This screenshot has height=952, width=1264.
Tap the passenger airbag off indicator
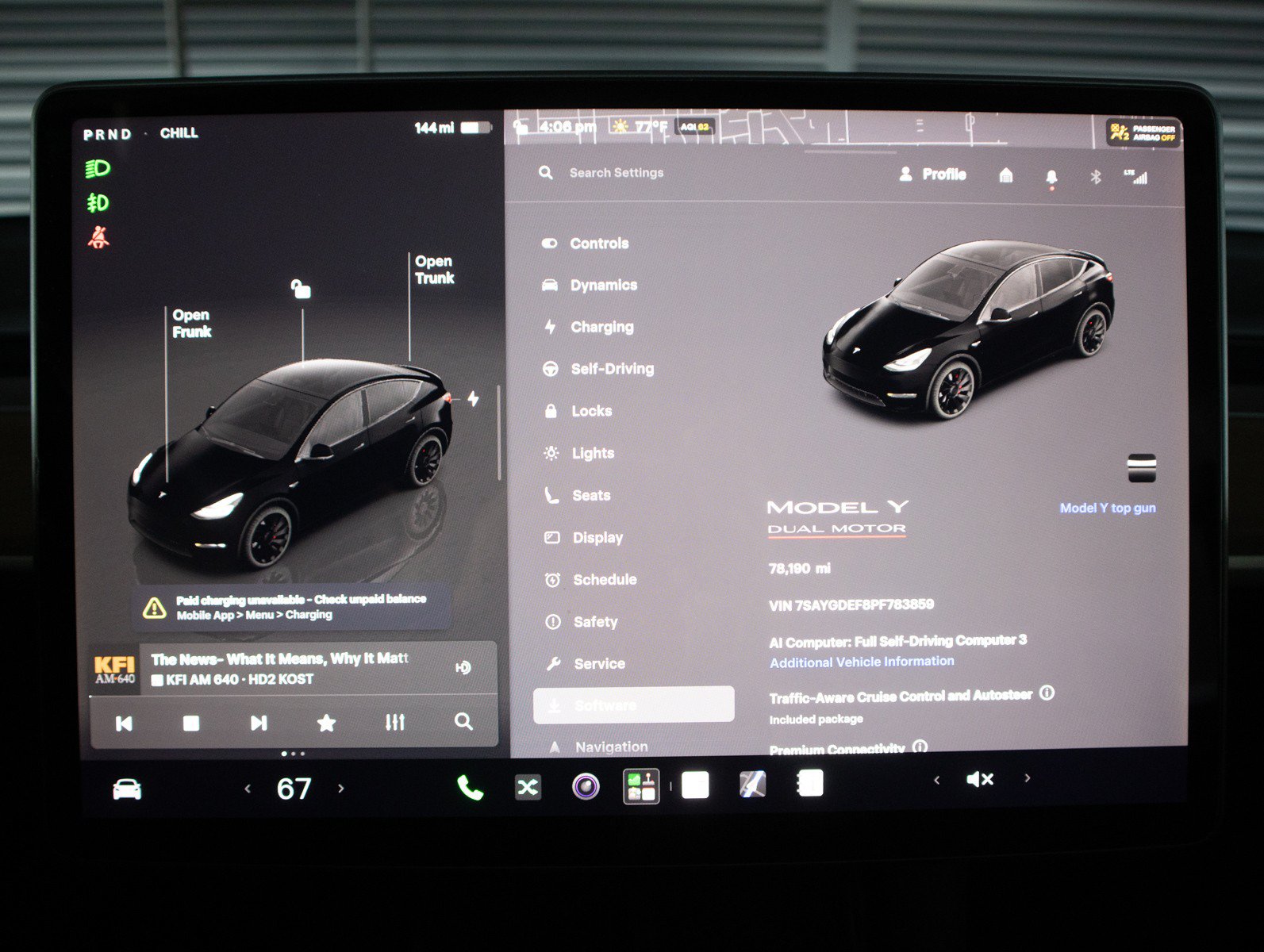[x=1143, y=132]
